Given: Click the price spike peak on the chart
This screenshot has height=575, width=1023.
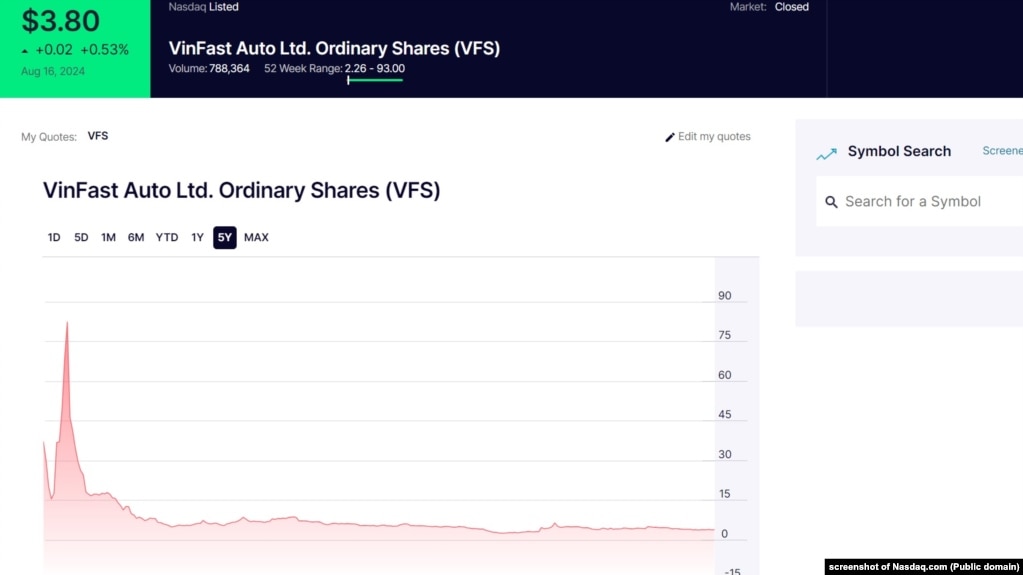Looking at the screenshot, I should pos(67,323).
